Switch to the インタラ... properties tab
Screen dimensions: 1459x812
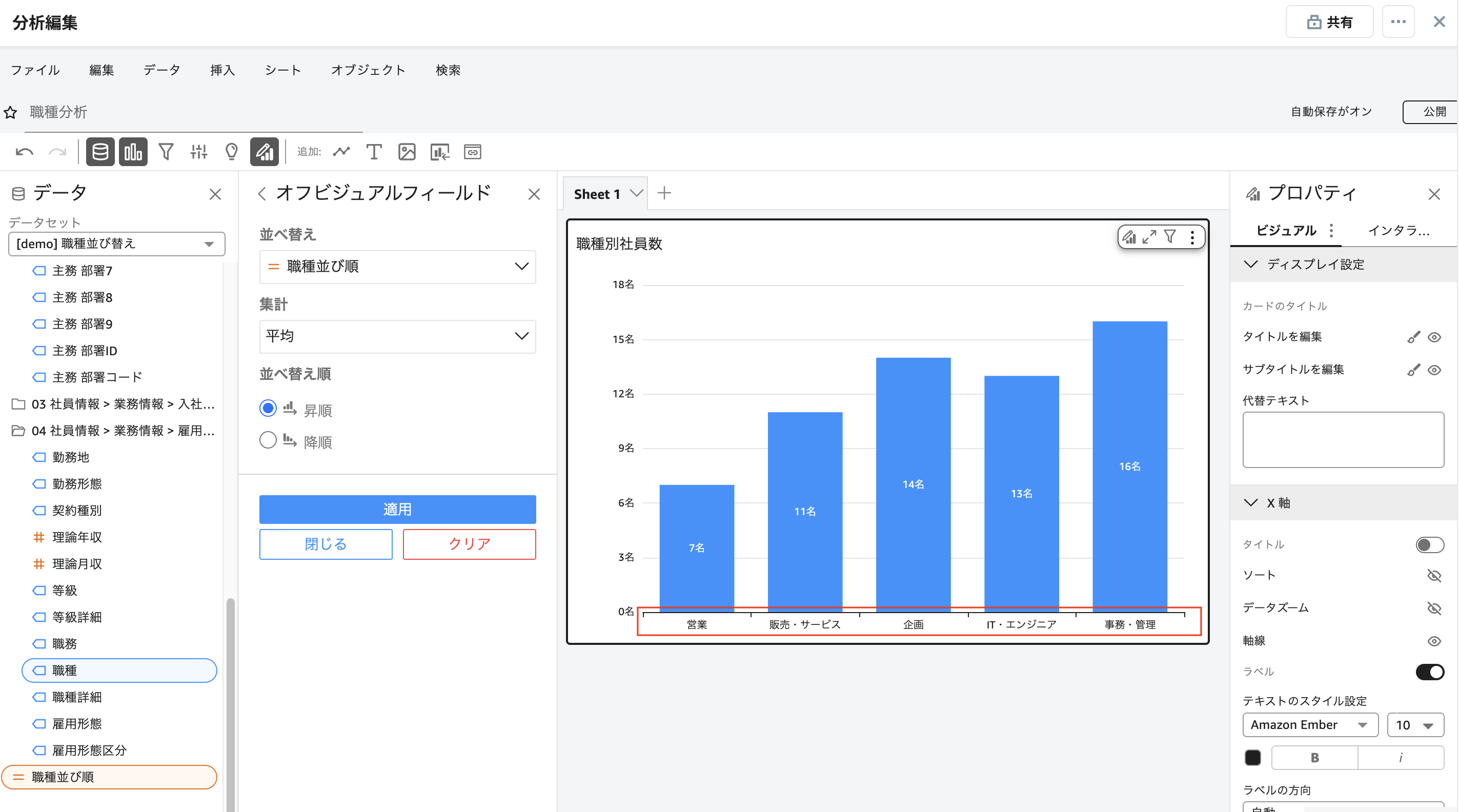tap(1399, 231)
